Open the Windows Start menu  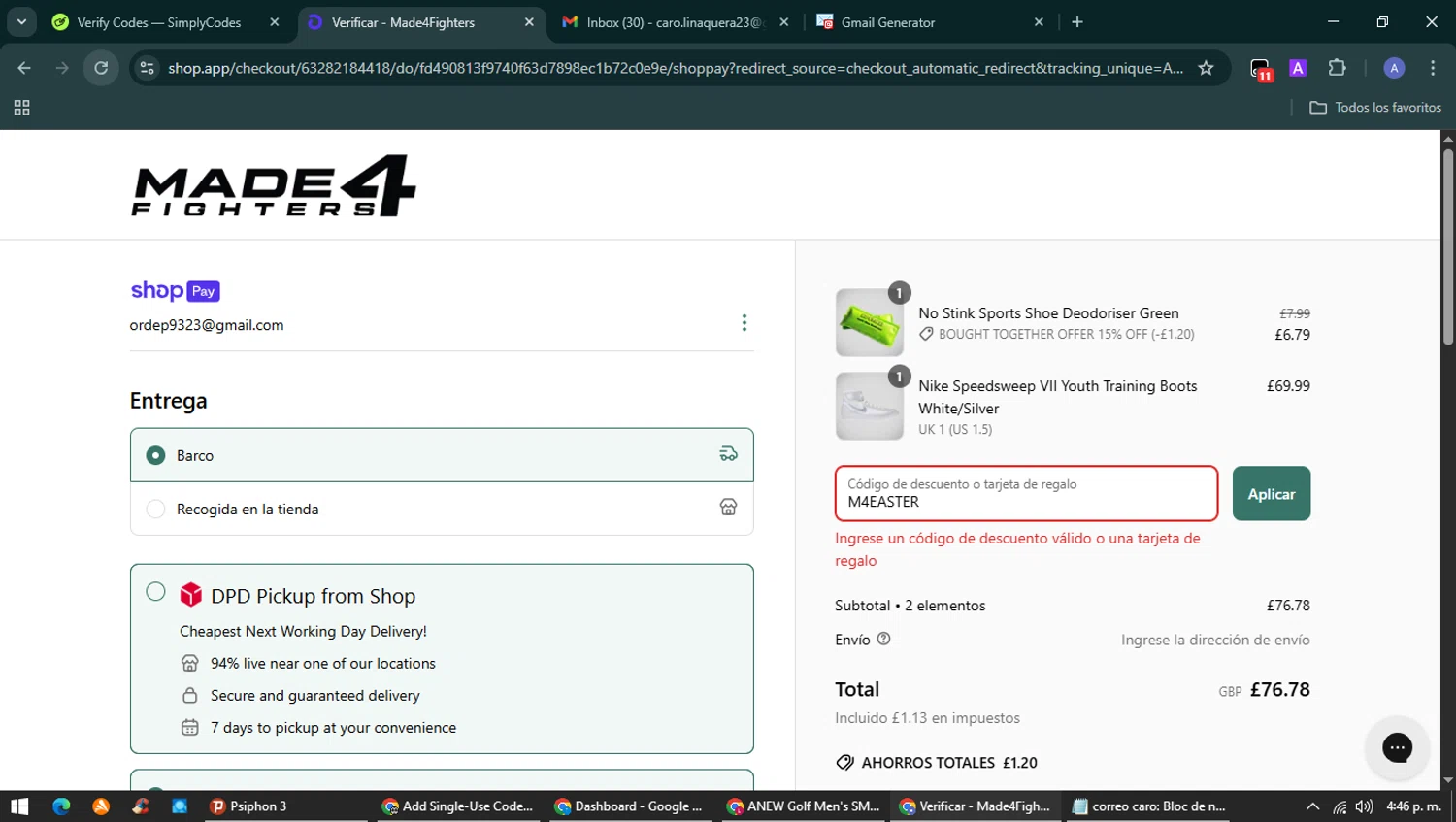click(19, 806)
